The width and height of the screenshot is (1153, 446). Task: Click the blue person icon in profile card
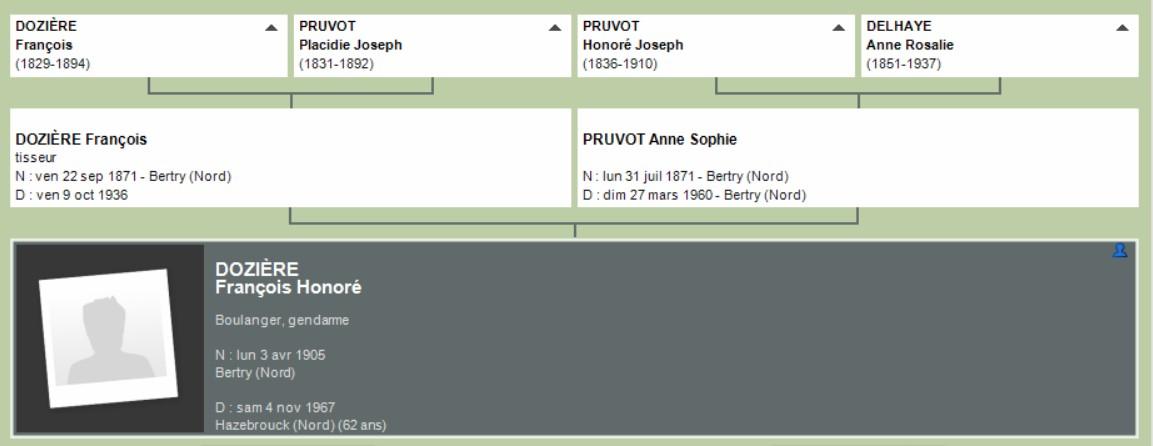click(x=1119, y=251)
